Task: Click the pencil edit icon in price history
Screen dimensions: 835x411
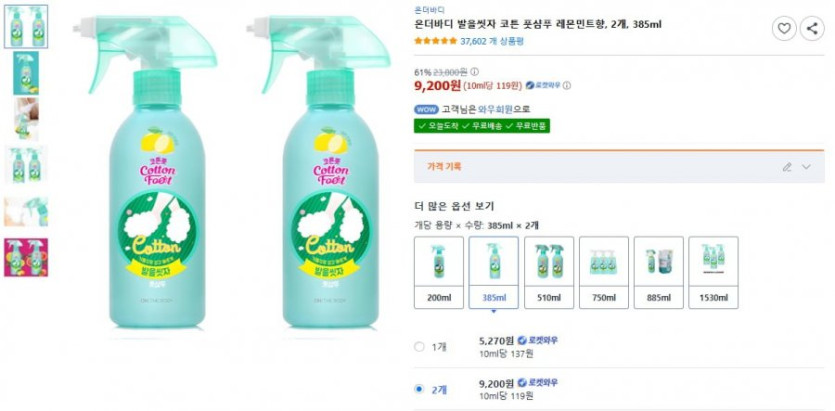Action: coord(787,167)
